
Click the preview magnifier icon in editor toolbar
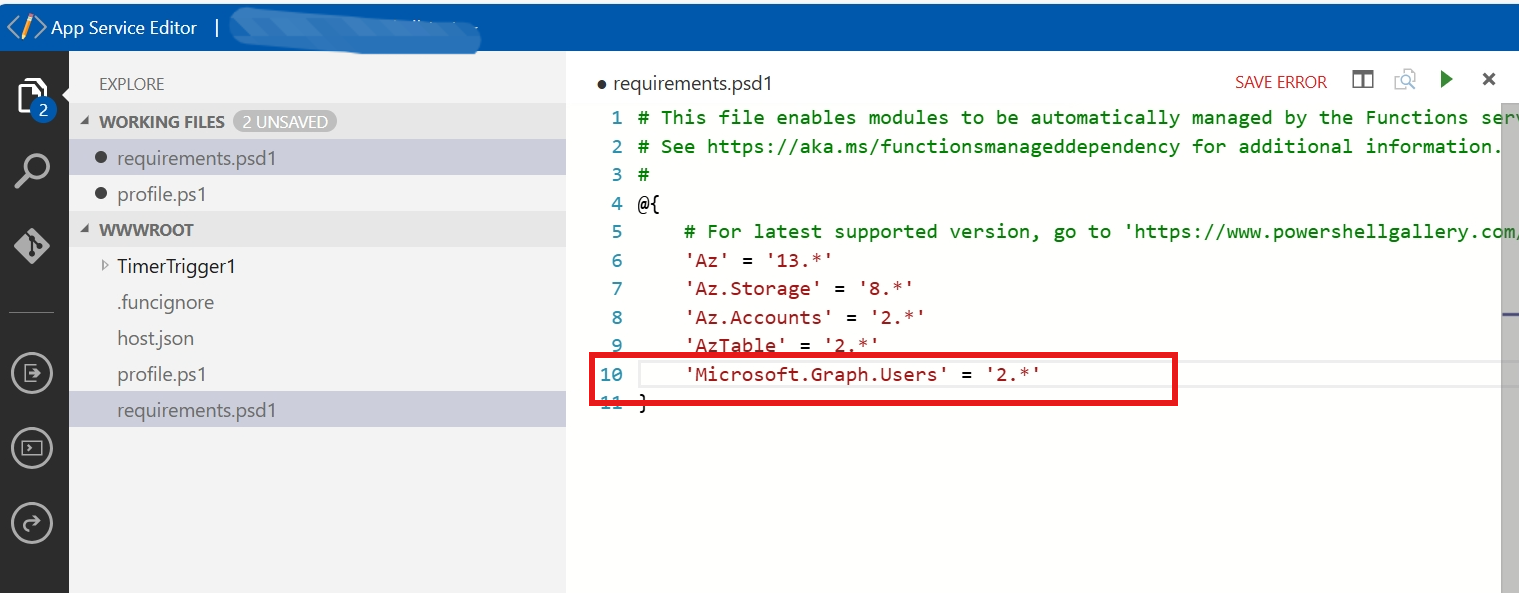1405,80
